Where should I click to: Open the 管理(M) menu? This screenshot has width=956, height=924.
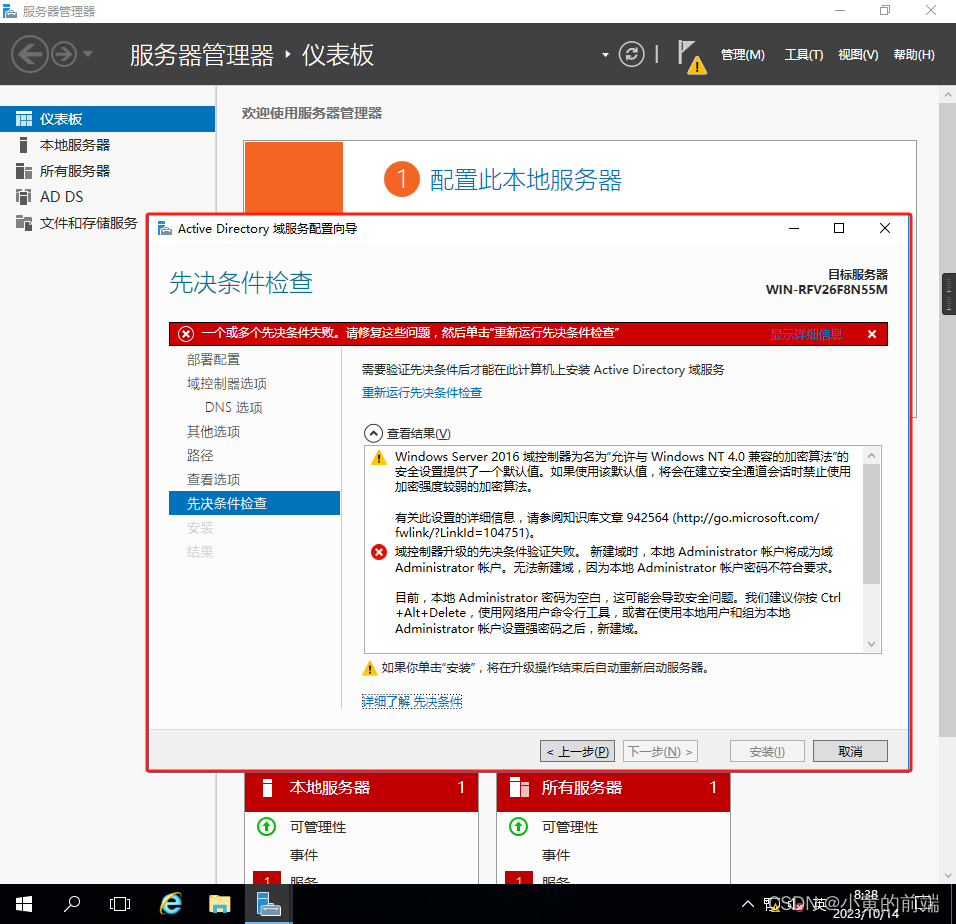click(x=742, y=55)
